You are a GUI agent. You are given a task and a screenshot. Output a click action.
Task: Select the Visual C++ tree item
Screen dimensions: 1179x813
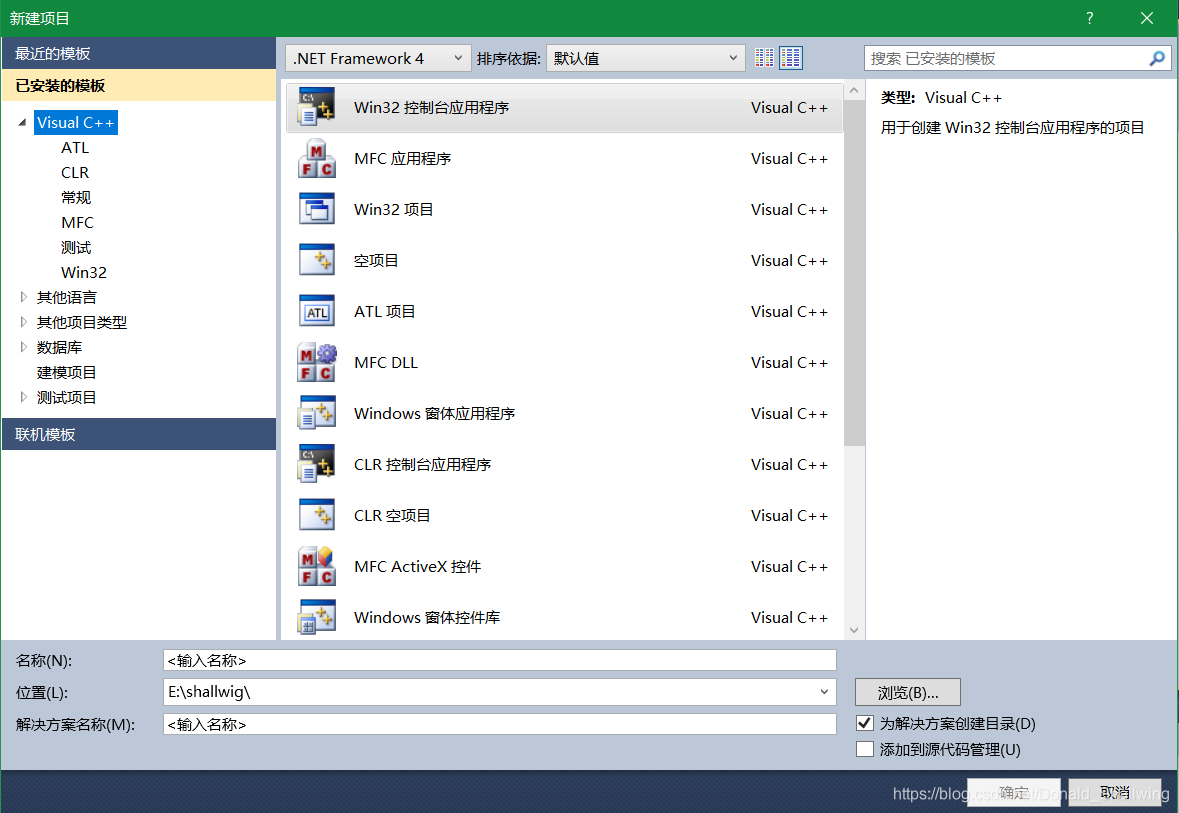75,123
